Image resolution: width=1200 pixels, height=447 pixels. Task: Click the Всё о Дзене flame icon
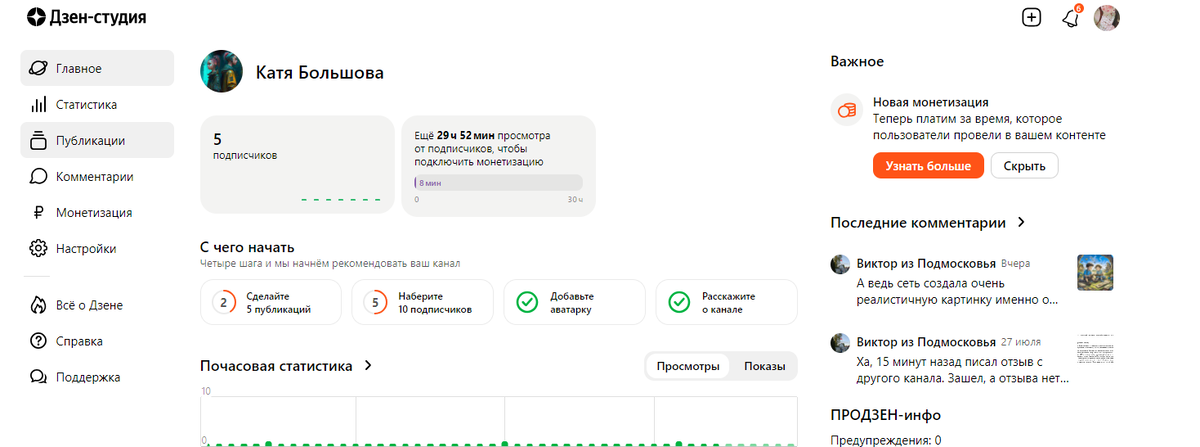(x=39, y=305)
